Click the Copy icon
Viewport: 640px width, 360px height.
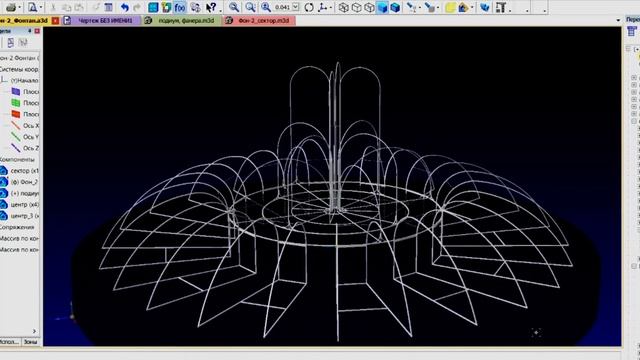pyautogui.click(x=66, y=7)
